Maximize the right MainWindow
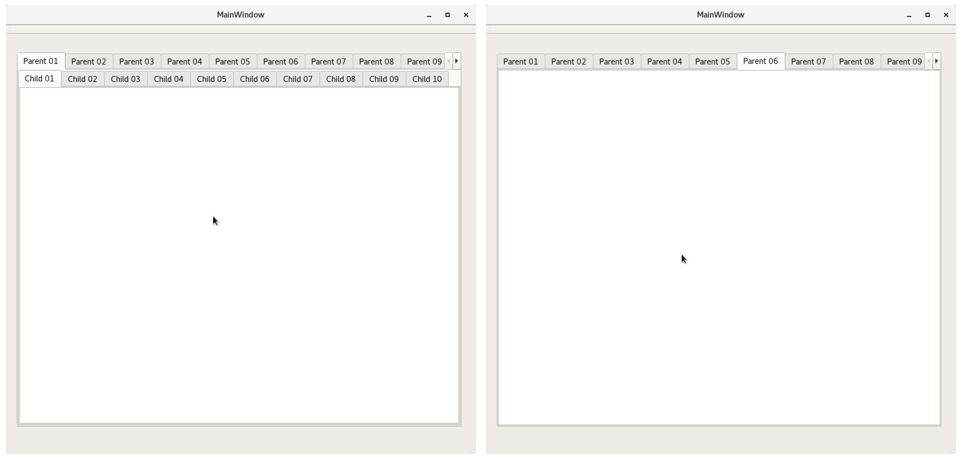This screenshot has width=961, height=459. (927, 15)
